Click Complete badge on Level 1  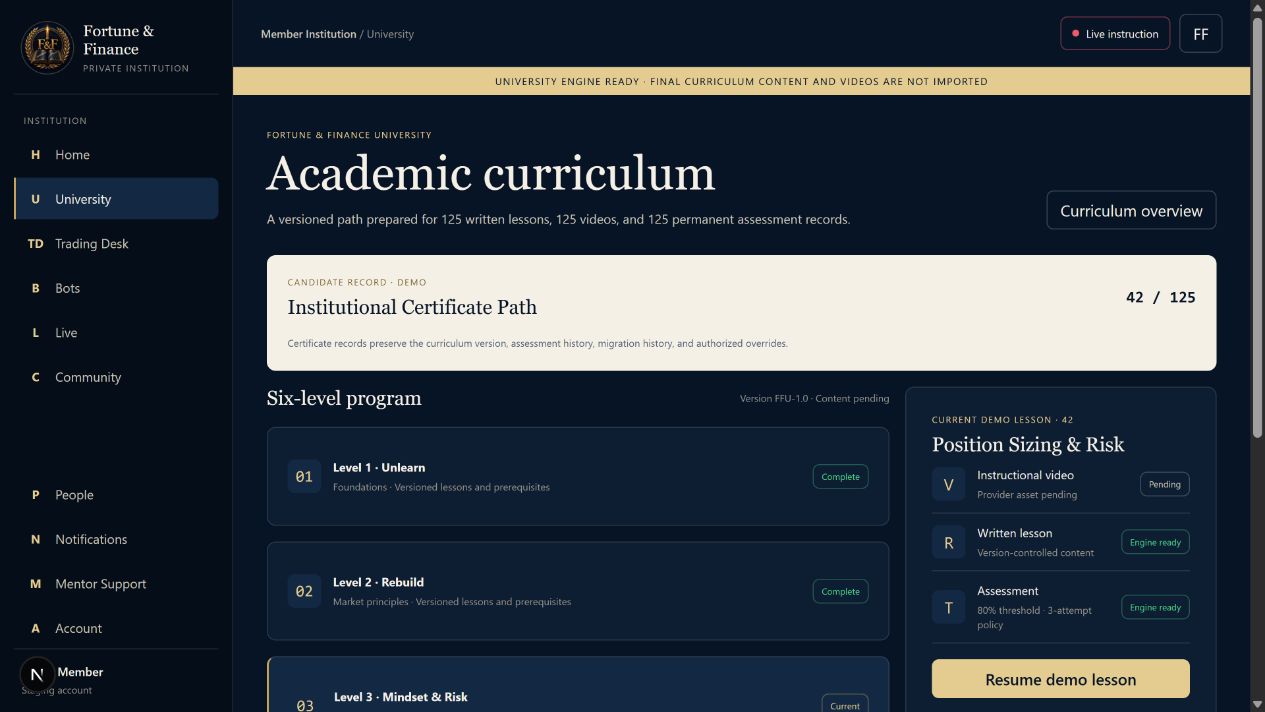(840, 477)
